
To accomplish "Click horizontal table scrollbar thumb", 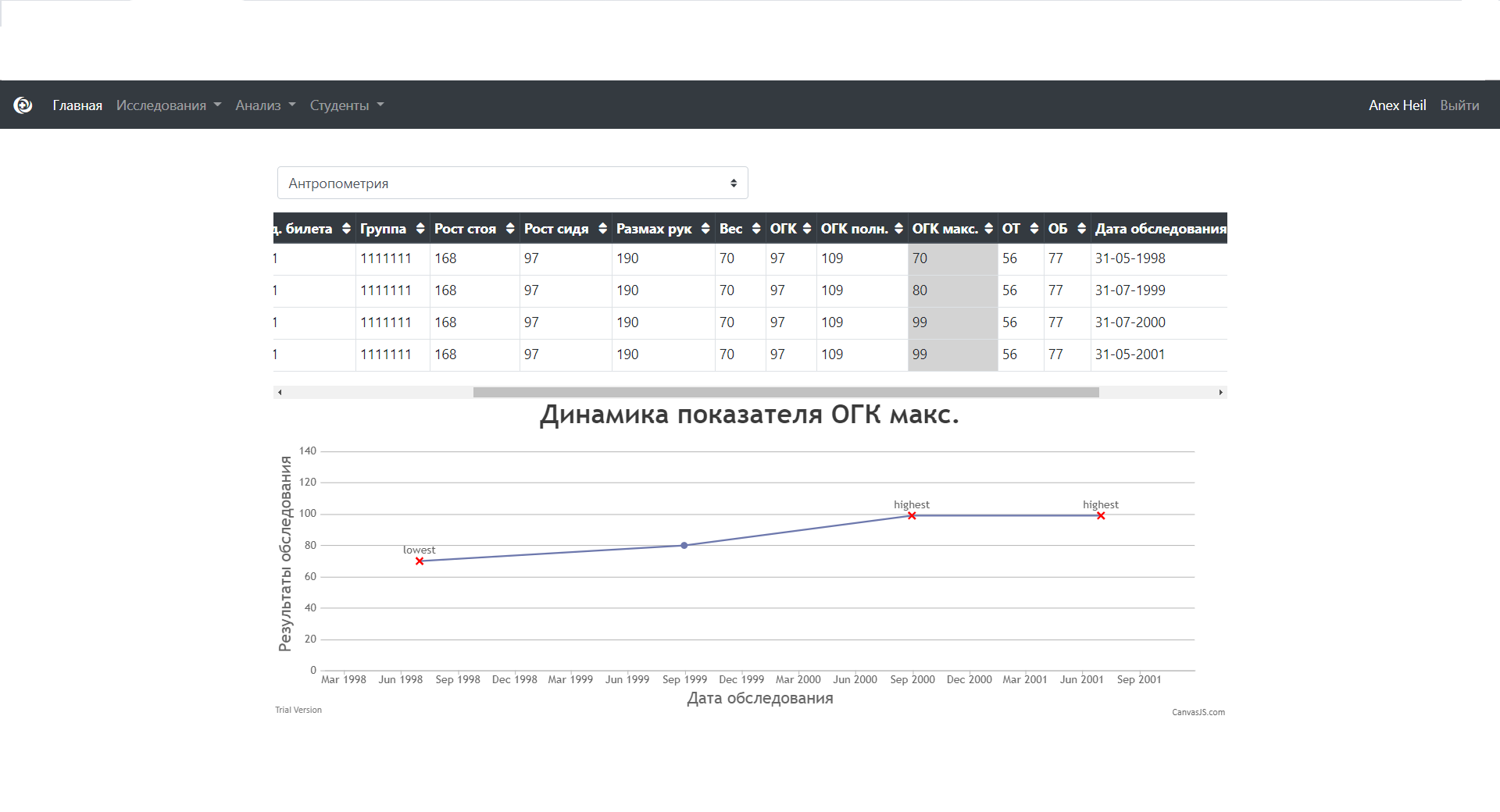I will [786, 392].
